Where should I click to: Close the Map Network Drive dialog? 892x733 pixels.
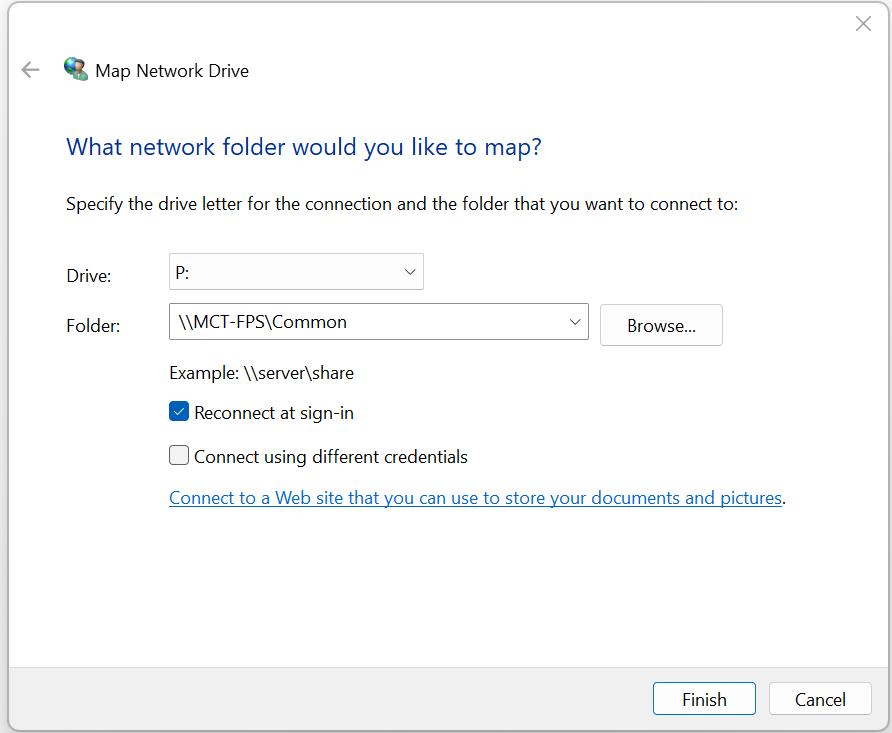coord(863,24)
